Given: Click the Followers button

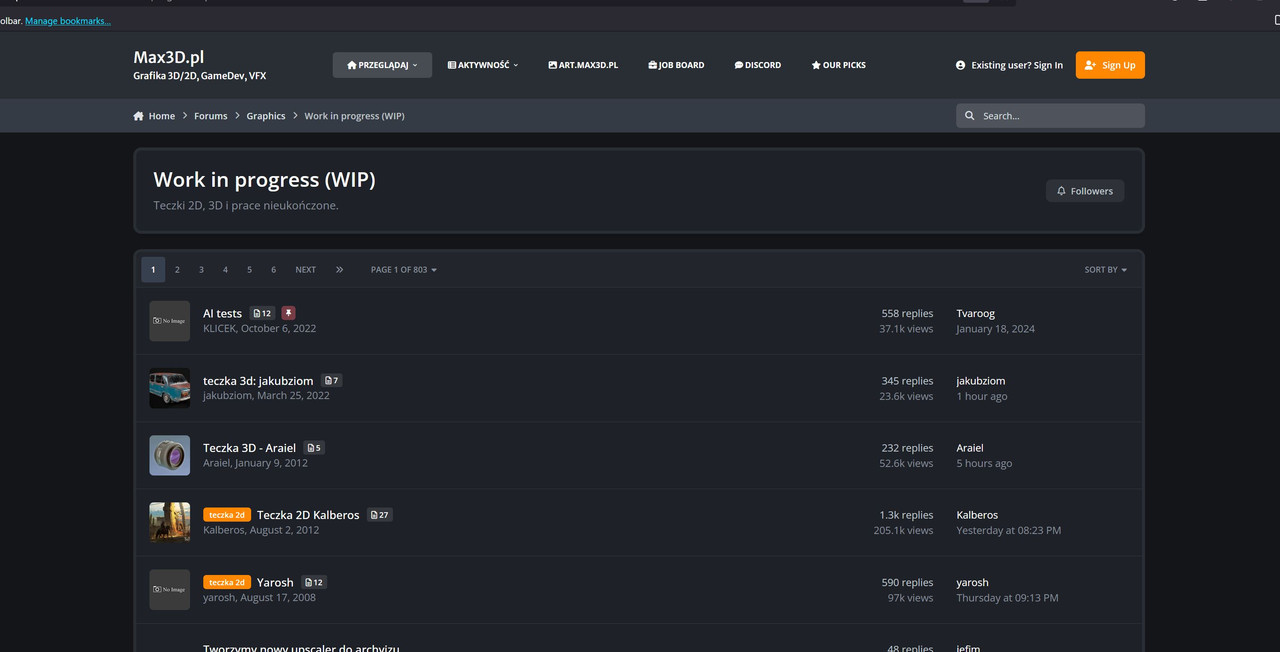Looking at the screenshot, I should coord(1085,191).
